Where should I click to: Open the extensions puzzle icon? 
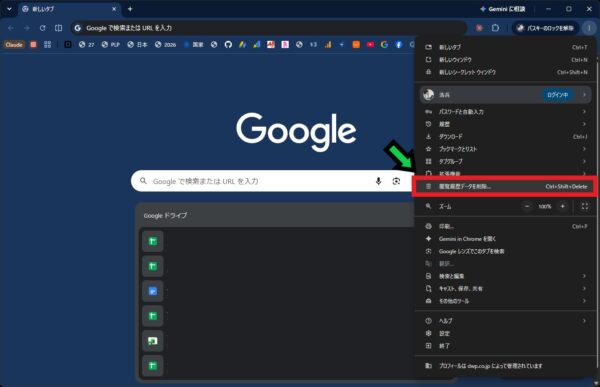(495, 28)
